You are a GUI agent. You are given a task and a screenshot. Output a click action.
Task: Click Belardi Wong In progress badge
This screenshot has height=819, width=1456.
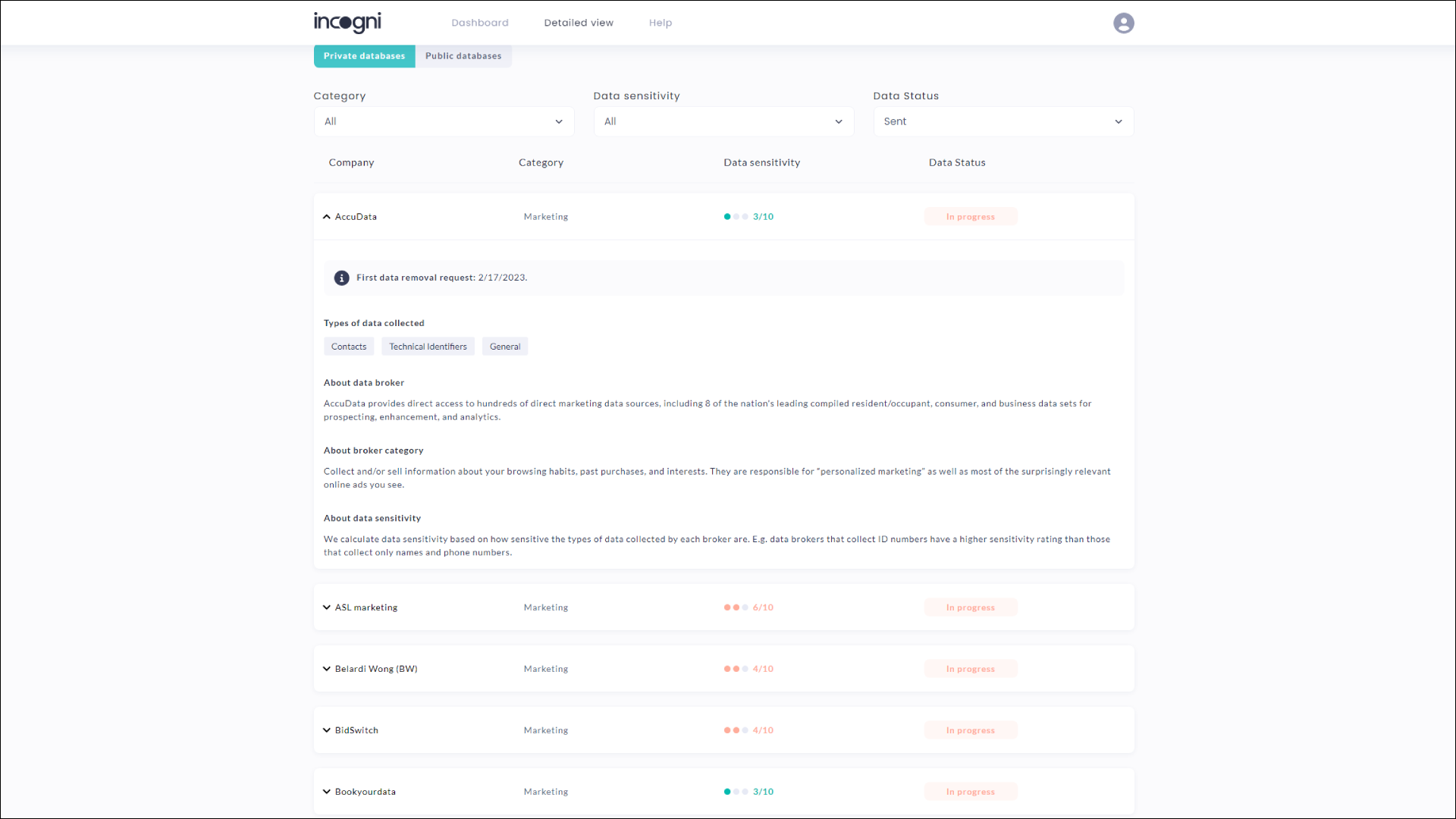click(x=971, y=669)
